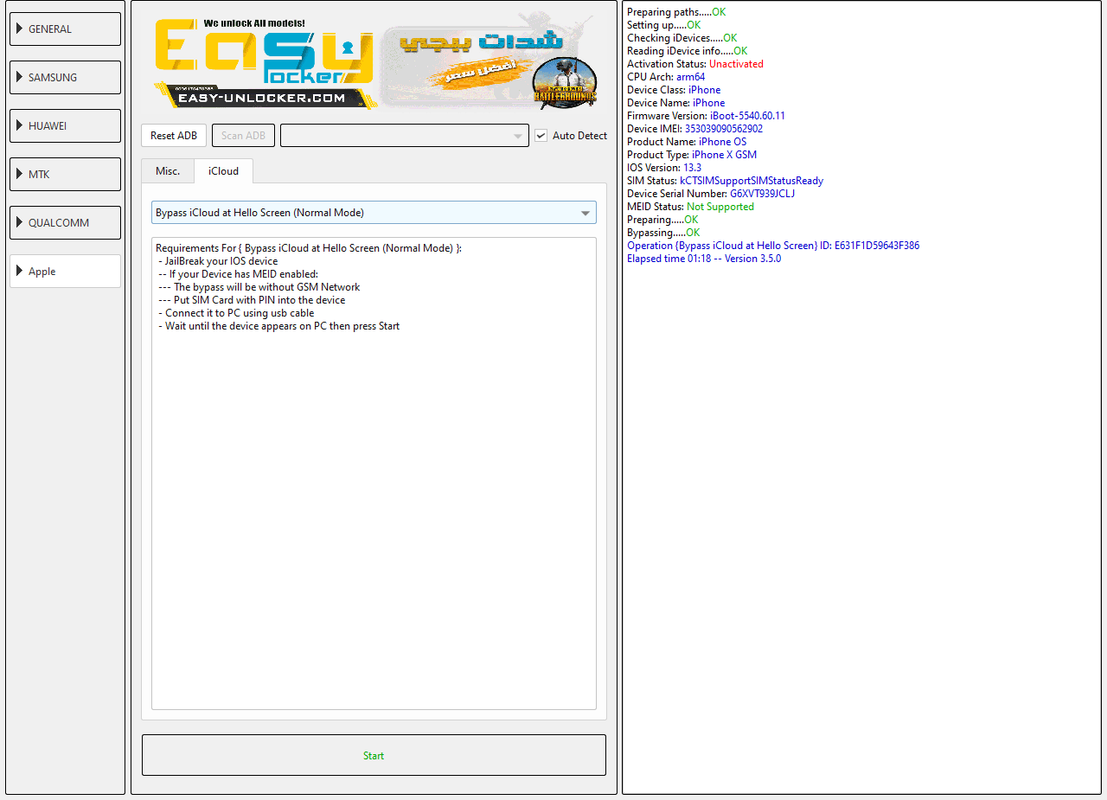Click inside the requirements text box
Screen dimensions: 1107x800
click(x=373, y=473)
